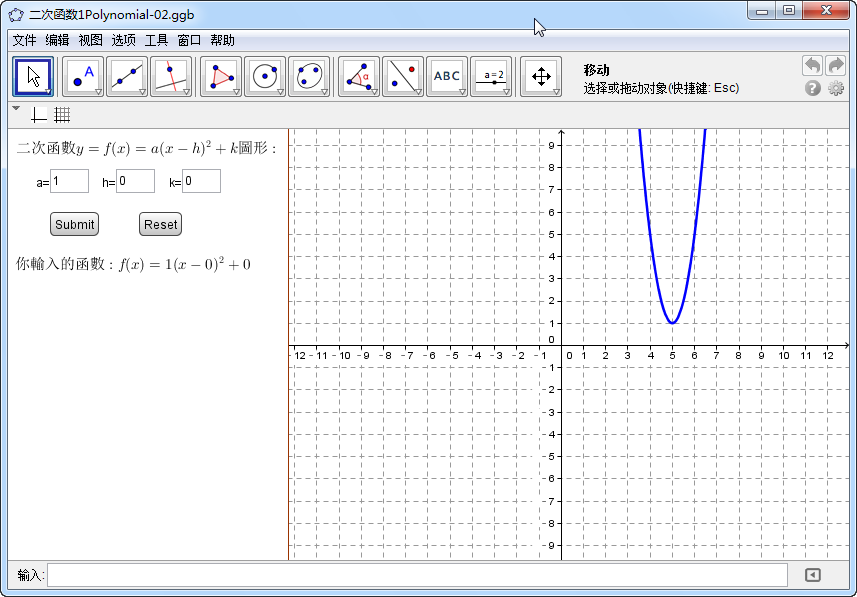Click the 移动 tool name label
Image resolution: width=857 pixels, height=597 pixels.
(x=596, y=70)
